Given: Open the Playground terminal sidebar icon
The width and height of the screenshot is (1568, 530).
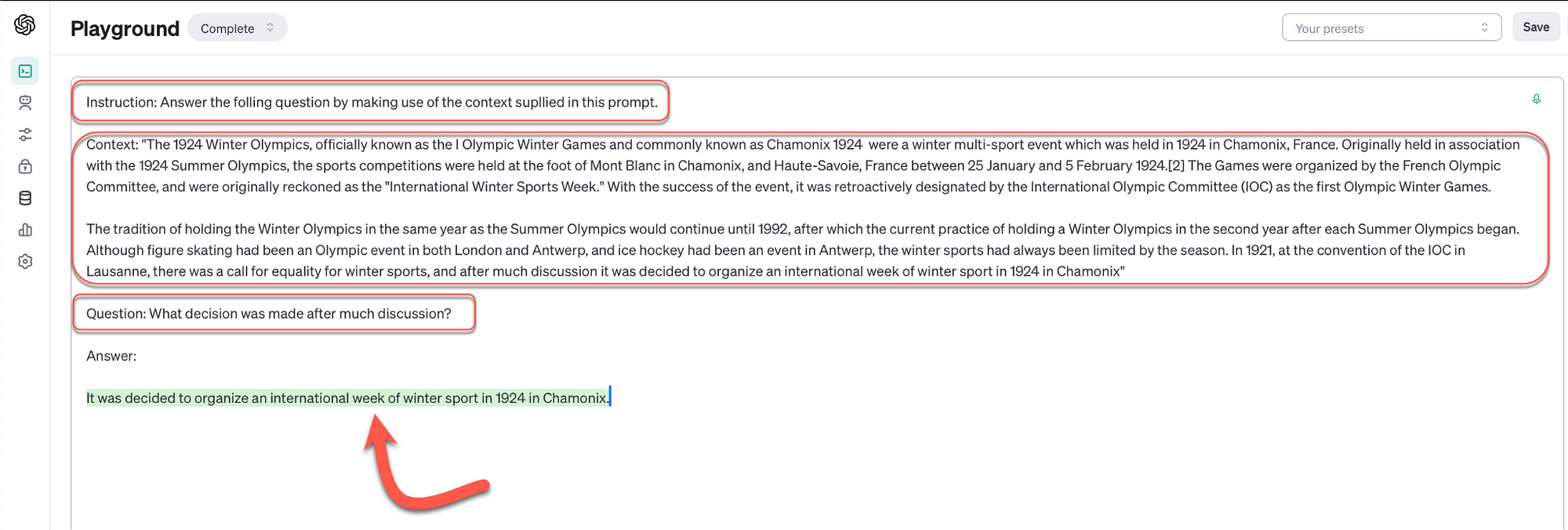Looking at the screenshot, I should [x=25, y=71].
